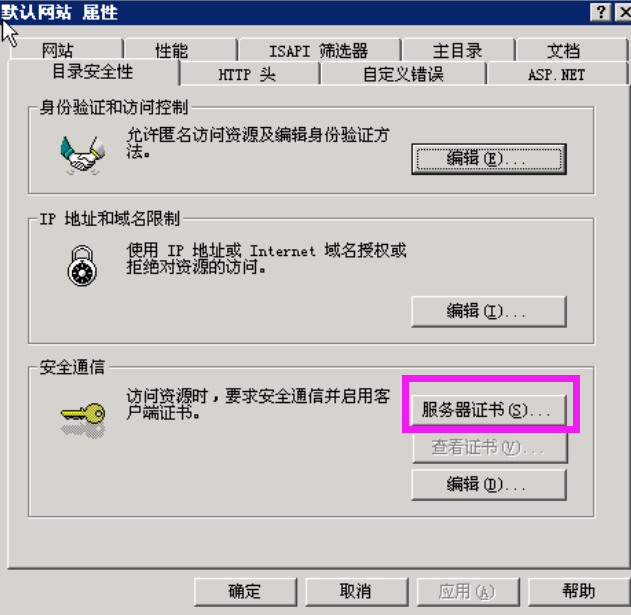Click the yellow key secure communications icon
Screen dimensions: 631x615
pyautogui.click(x=83, y=419)
